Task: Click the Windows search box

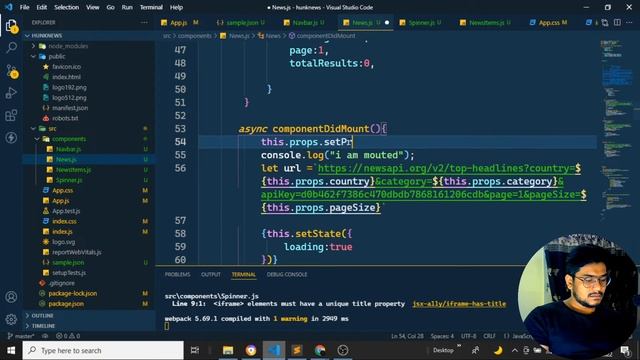Action: (103, 351)
